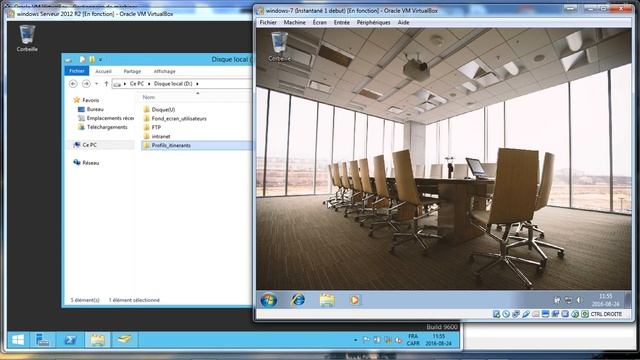Open Écran menu in VirtualBox window

point(320,22)
